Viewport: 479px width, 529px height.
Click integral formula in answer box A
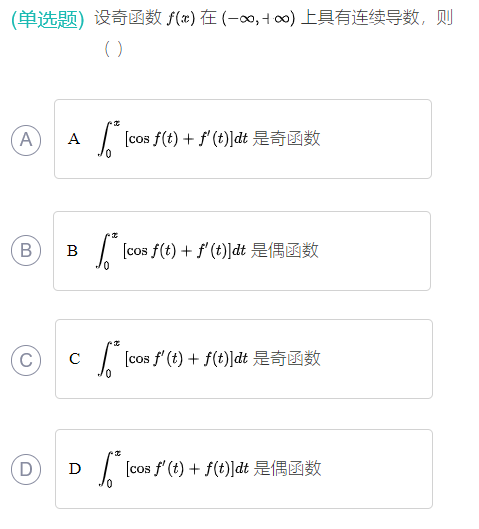[x=173, y=139]
